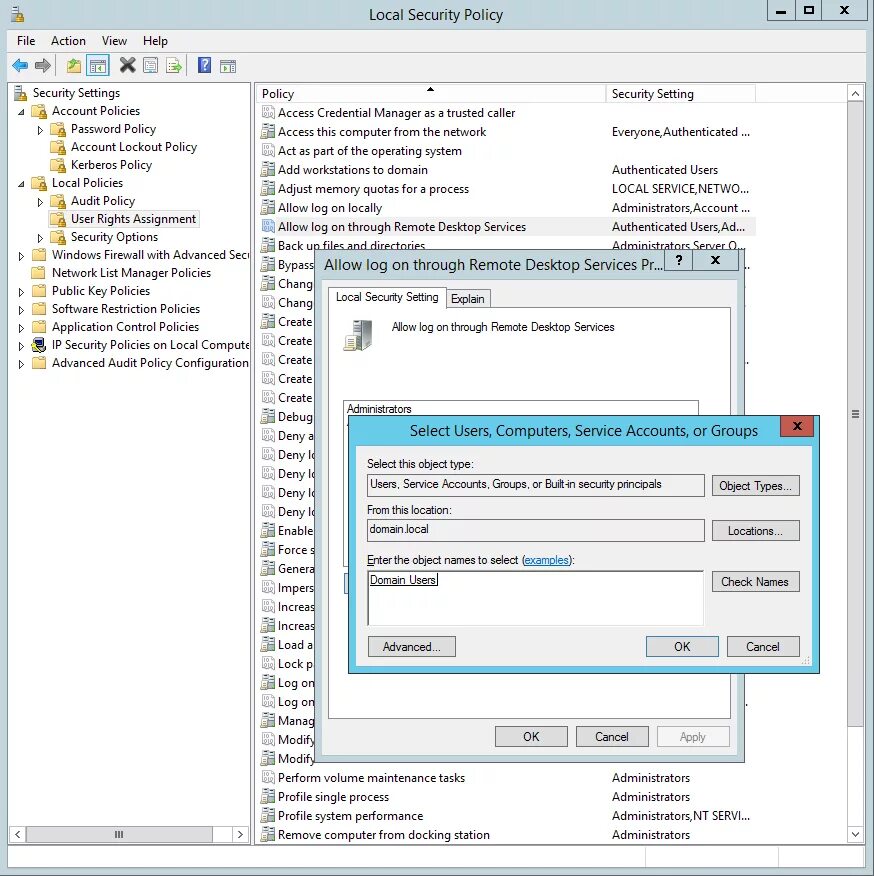The image size is (874, 876).
Task: Click icon beside Add workstations to domain
Action: (x=268, y=169)
